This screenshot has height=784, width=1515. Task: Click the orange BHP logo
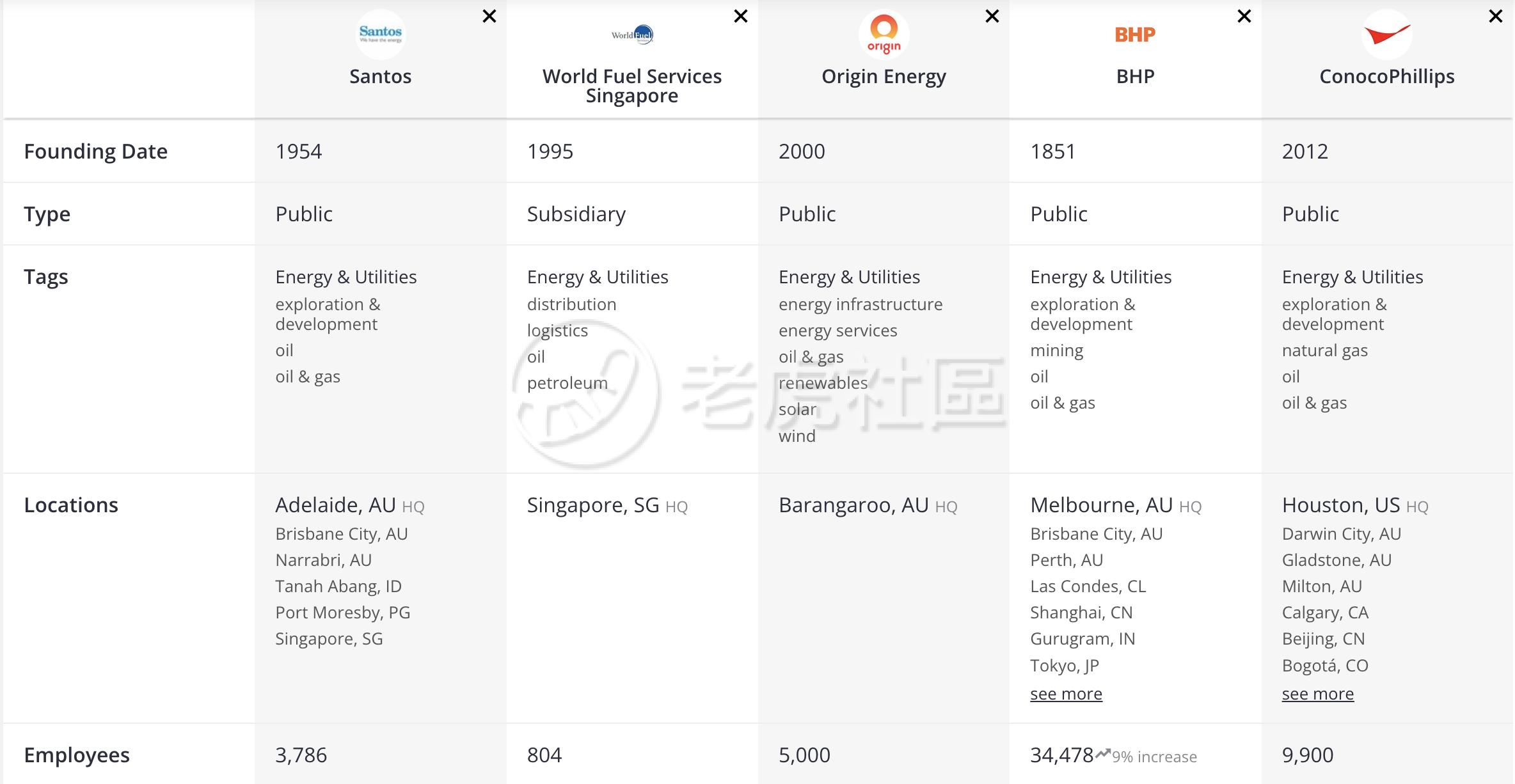[x=1135, y=35]
